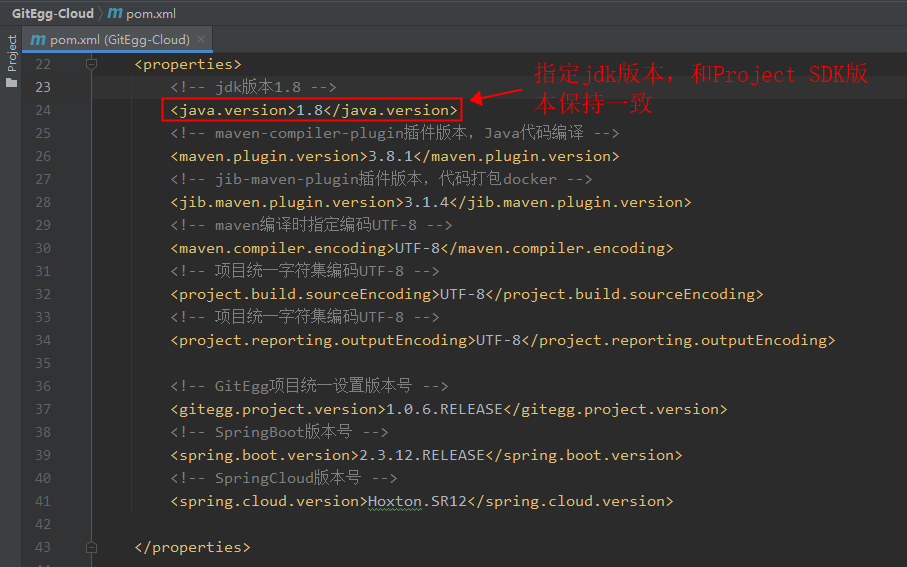Collapse the properties block at line 22
This screenshot has height=567, width=907.
point(91,64)
